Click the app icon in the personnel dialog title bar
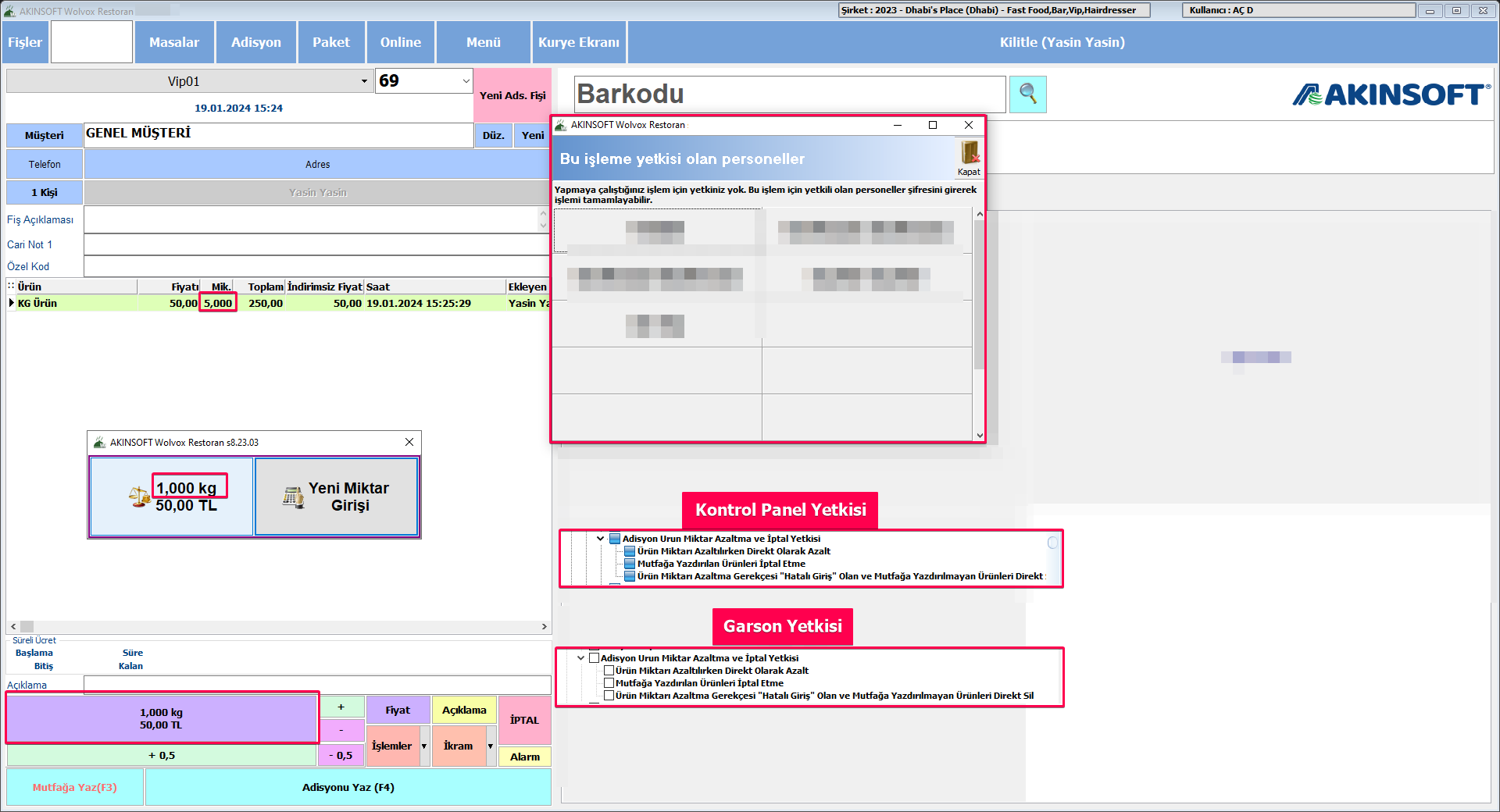The width and height of the screenshot is (1500, 812). (x=560, y=125)
